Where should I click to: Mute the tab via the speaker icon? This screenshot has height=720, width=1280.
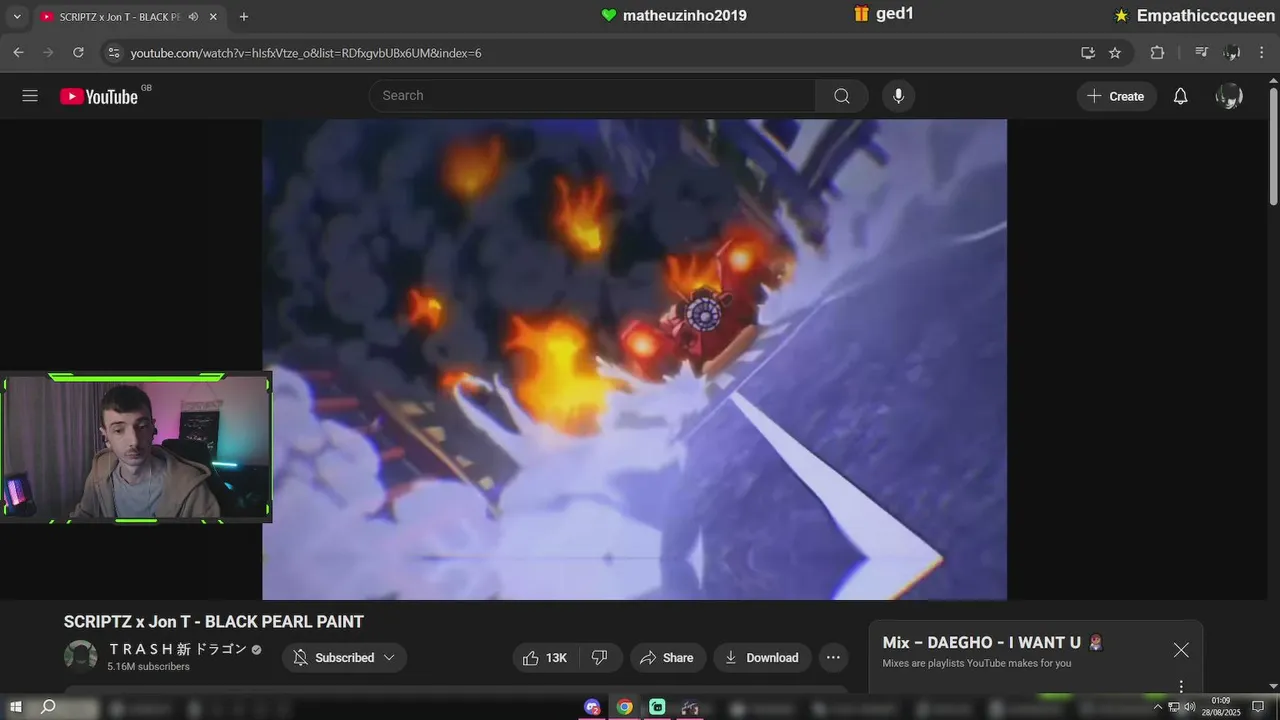point(193,17)
